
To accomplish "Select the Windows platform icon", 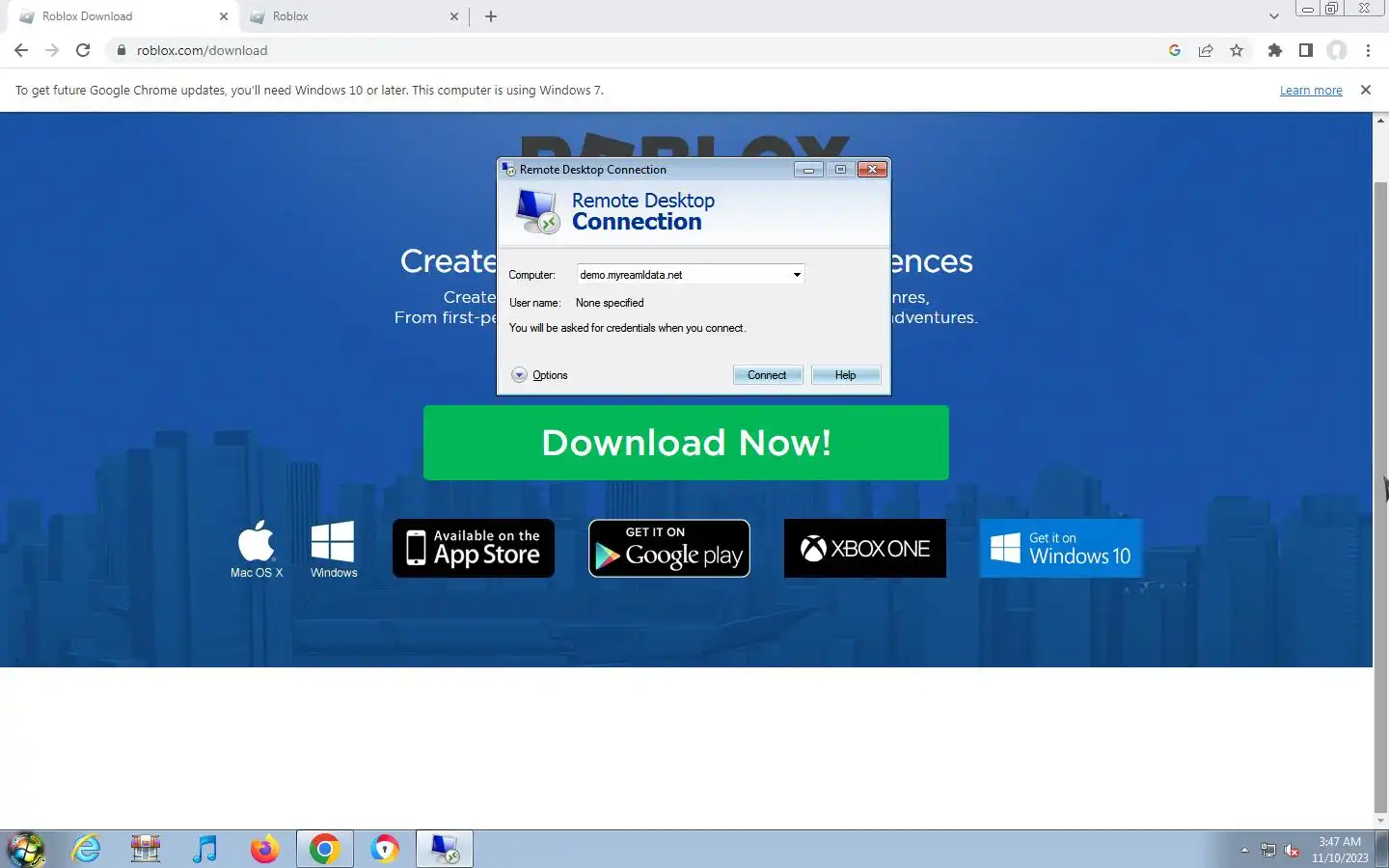I will 334,549.
